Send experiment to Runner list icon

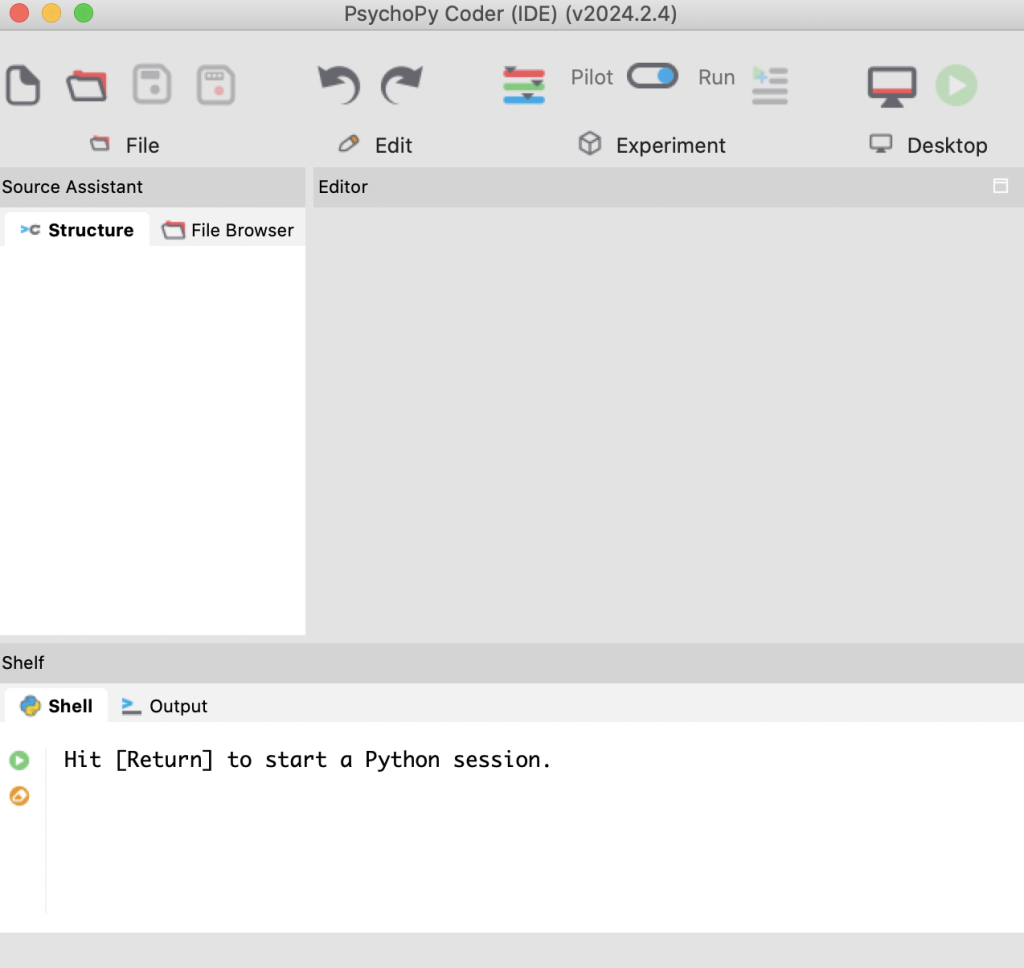pos(770,85)
